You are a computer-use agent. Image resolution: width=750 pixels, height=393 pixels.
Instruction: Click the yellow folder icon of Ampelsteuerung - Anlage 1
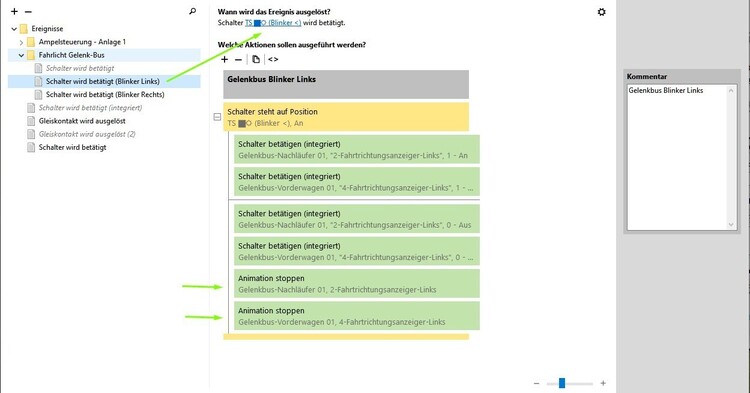31,42
